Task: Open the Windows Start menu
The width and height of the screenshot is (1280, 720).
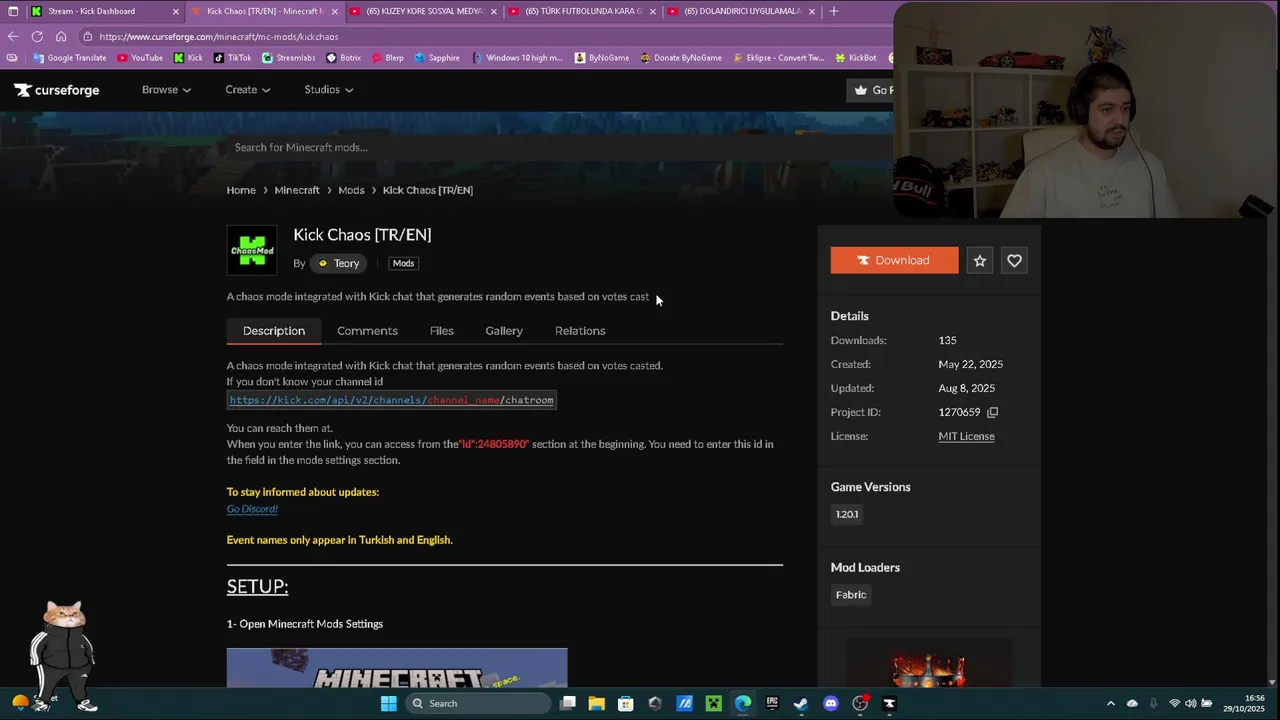Action: pyautogui.click(x=389, y=704)
